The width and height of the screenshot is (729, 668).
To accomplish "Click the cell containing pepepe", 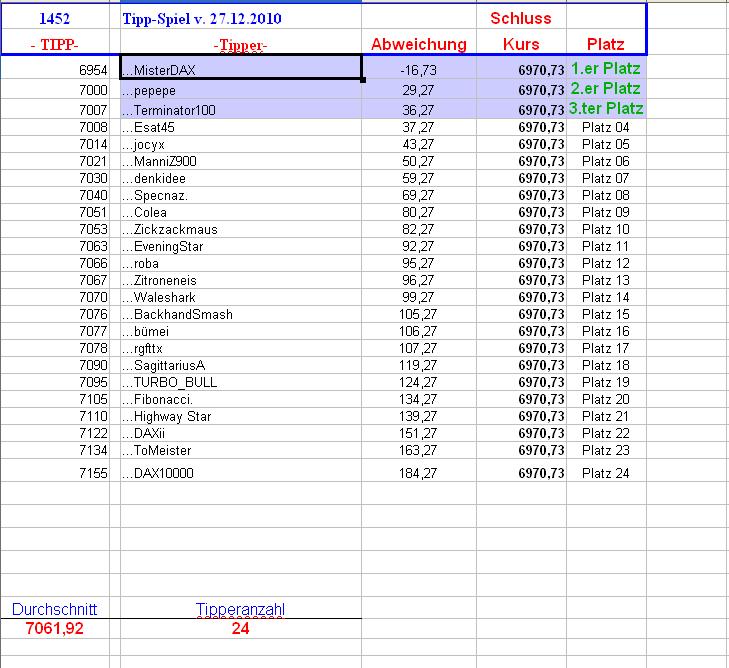I will click(241, 90).
